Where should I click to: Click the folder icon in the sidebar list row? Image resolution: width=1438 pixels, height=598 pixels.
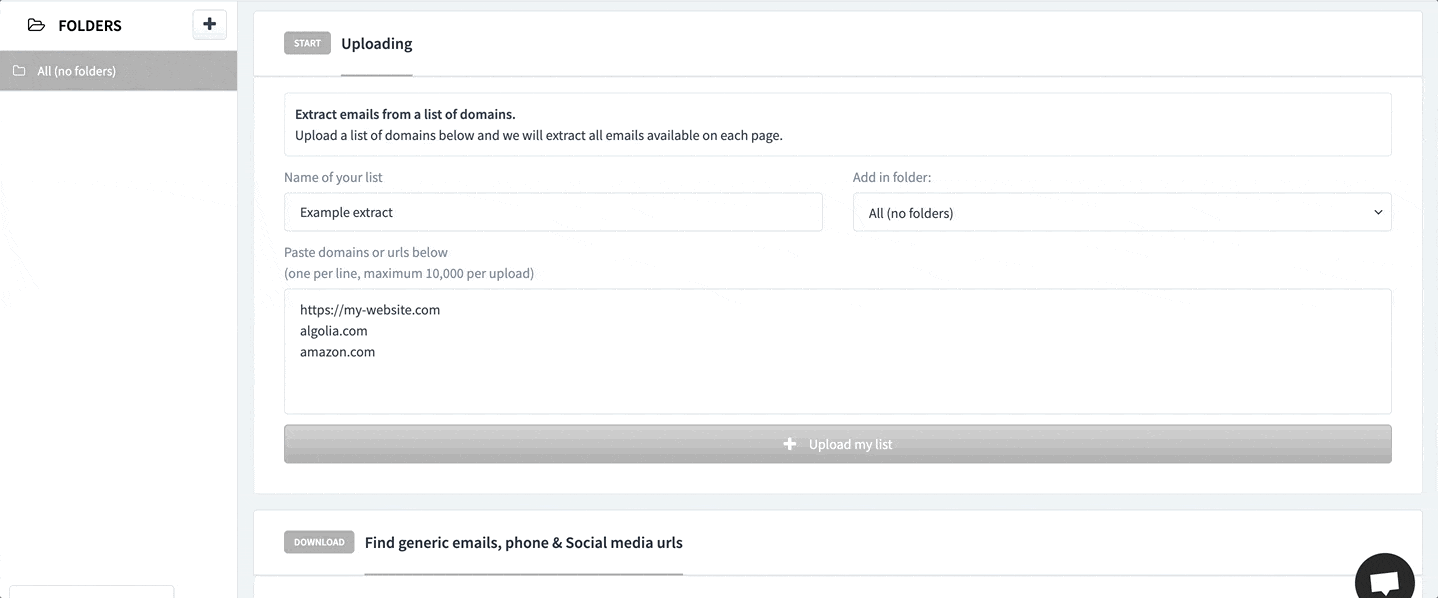[19, 71]
